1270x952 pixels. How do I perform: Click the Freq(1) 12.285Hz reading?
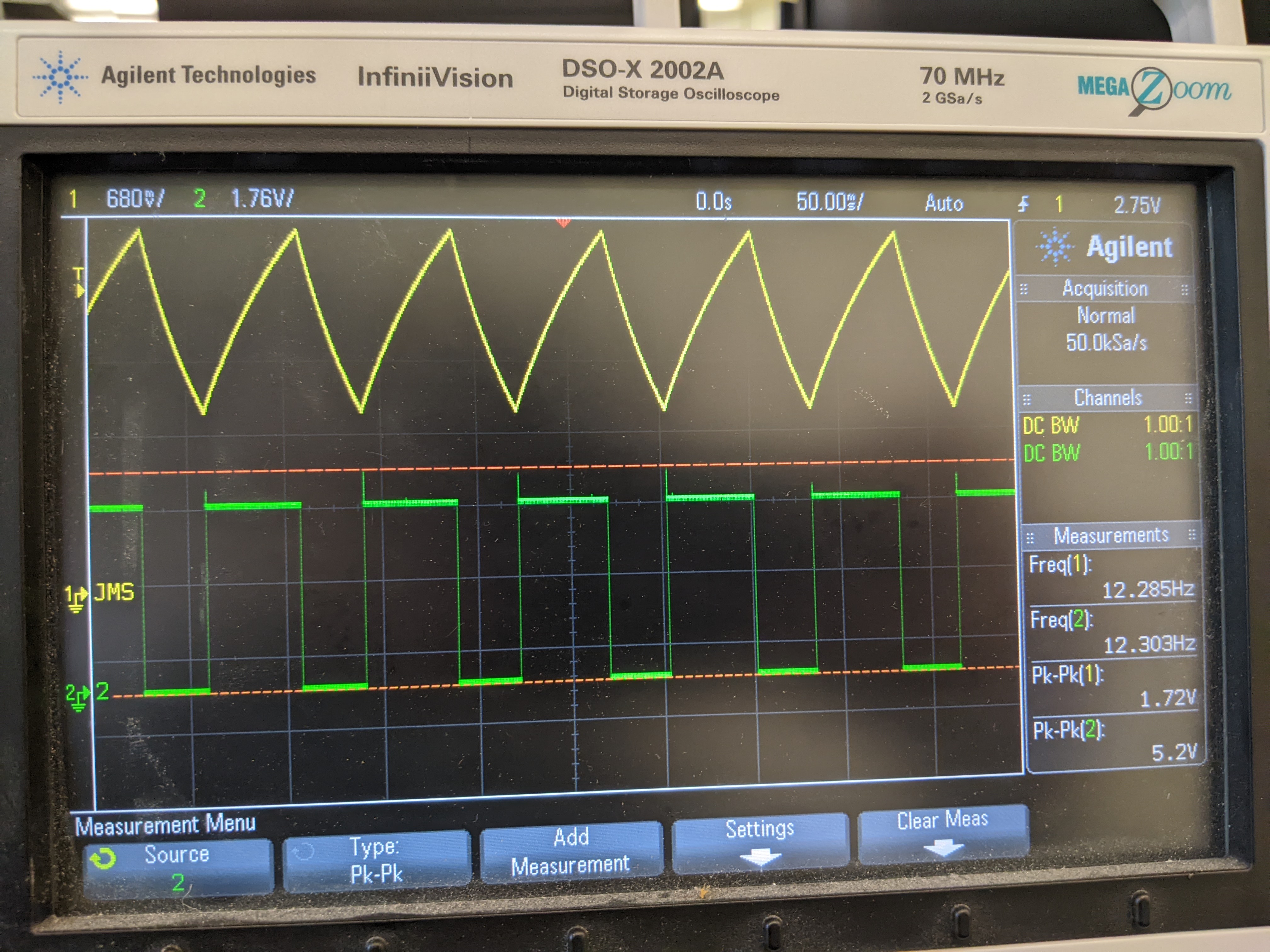[x=1112, y=577]
